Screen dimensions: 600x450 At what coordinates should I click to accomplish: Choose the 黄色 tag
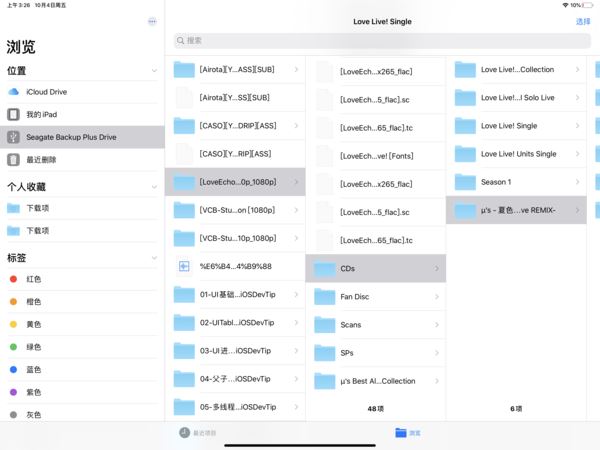pos(82,324)
